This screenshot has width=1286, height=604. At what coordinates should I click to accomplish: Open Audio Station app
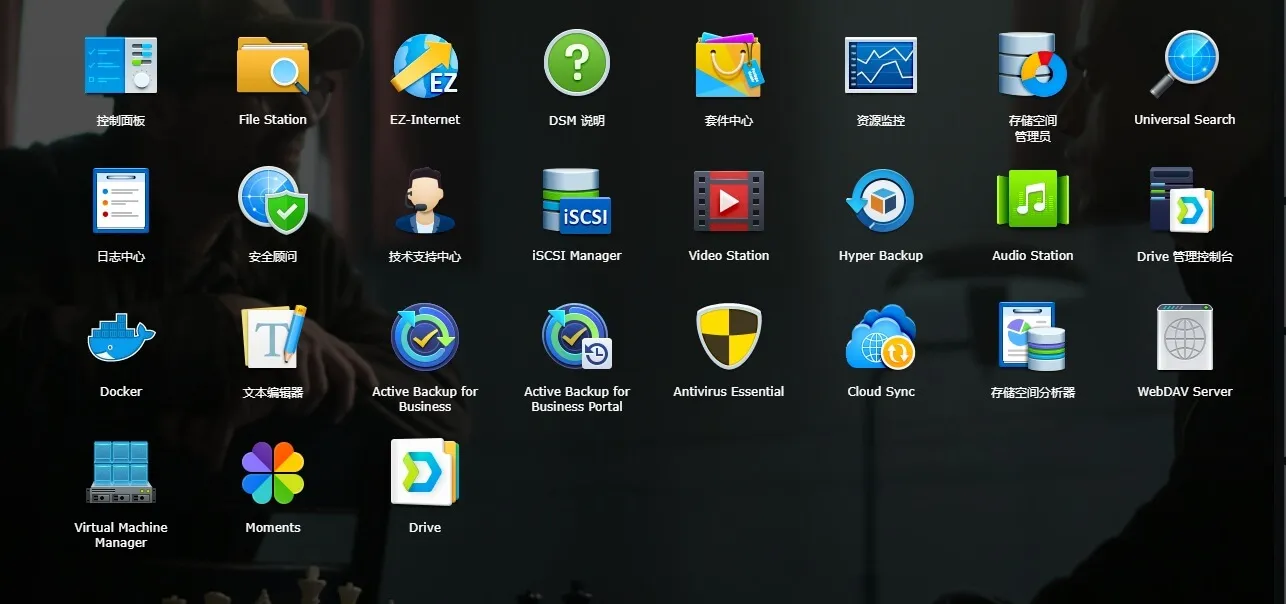tap(1033, 199)
